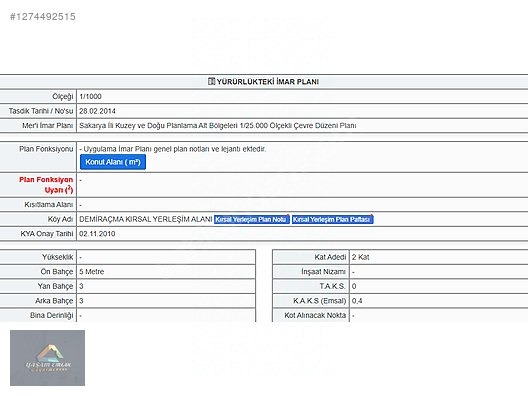Click the KYA Onay Tarihi date 02.11.2010

coord(97,234)
